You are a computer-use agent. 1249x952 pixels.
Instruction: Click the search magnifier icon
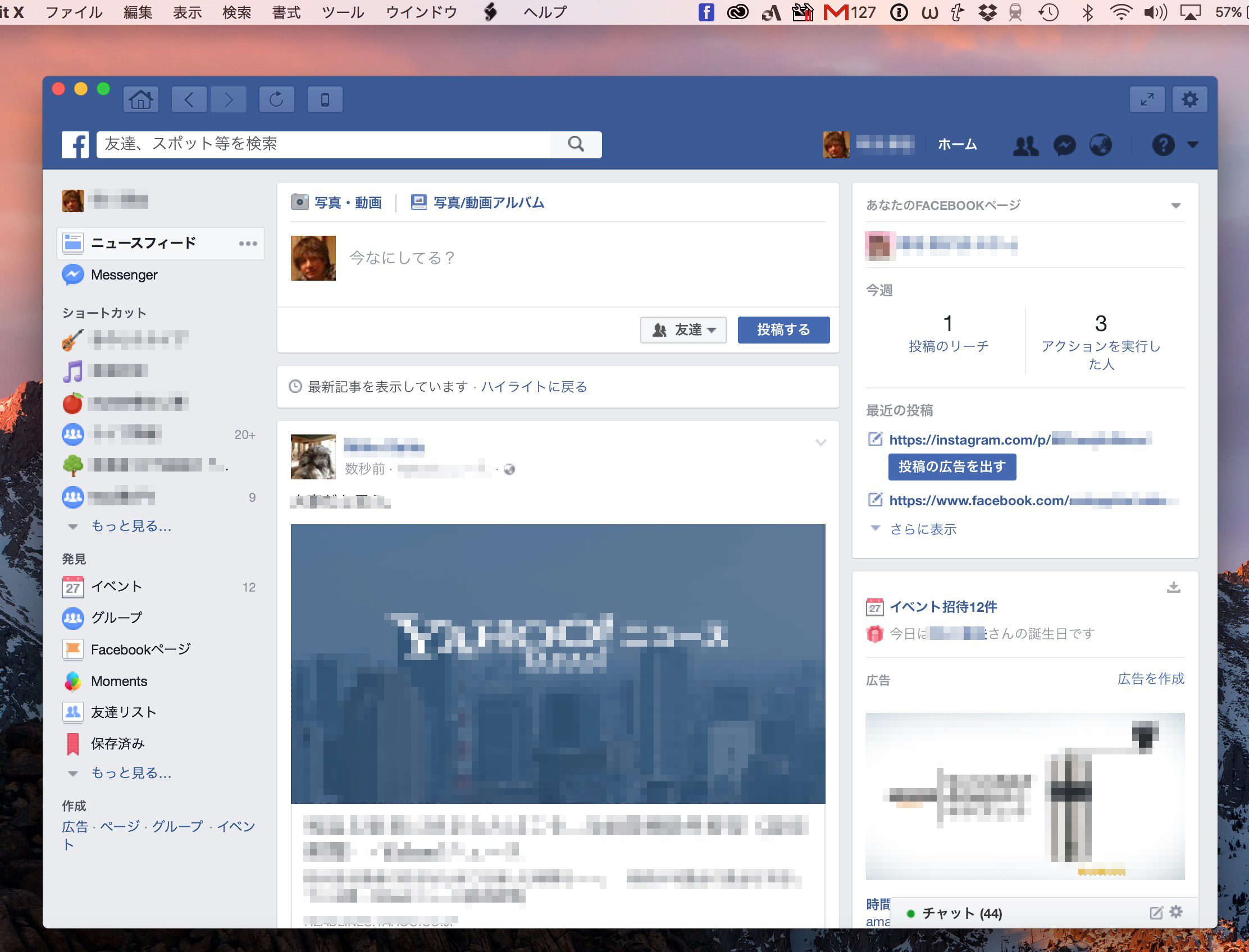(x=576, y=144)
